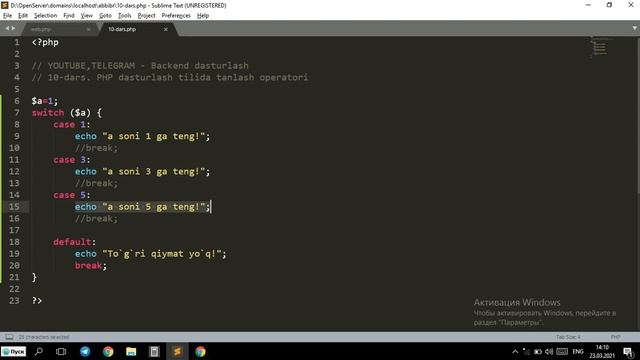Click the Sublime Text taskbar icon
Screen dimensions: 640x360
177,351
